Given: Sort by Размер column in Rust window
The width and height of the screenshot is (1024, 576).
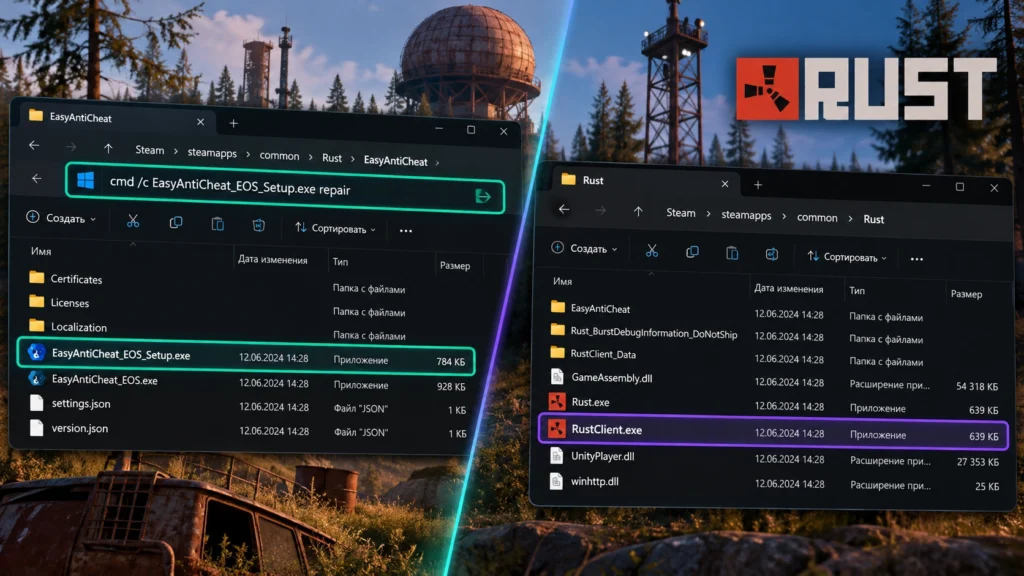Looking at the screenshot, I should coord(967,294).
